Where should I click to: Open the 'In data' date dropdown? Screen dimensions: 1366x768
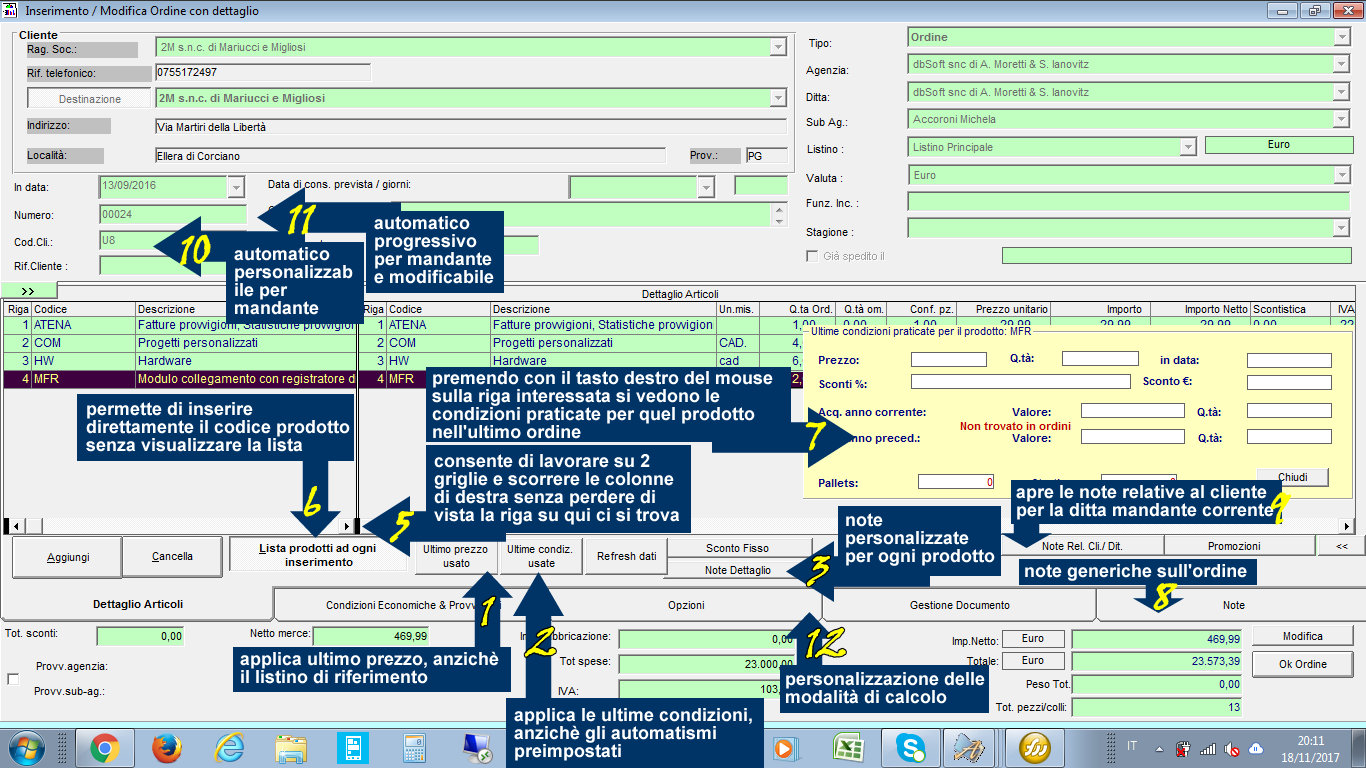[x=236, y=187]
